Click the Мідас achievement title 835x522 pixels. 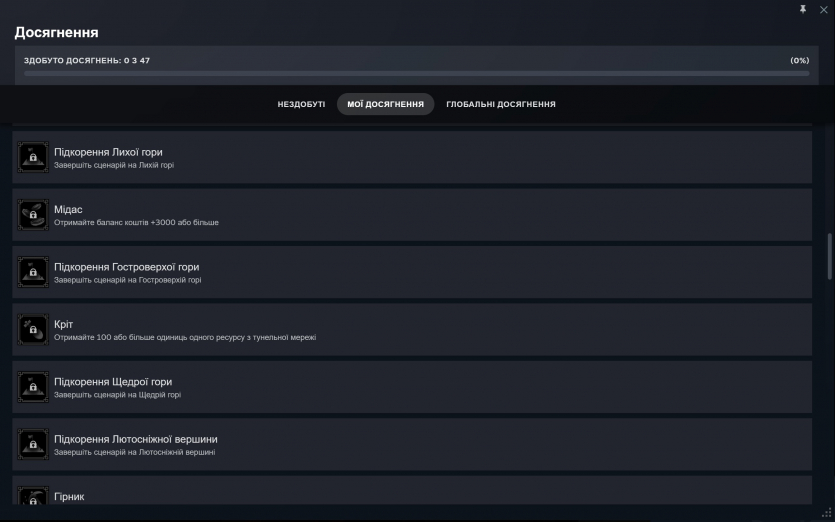[x=68, y=209]
